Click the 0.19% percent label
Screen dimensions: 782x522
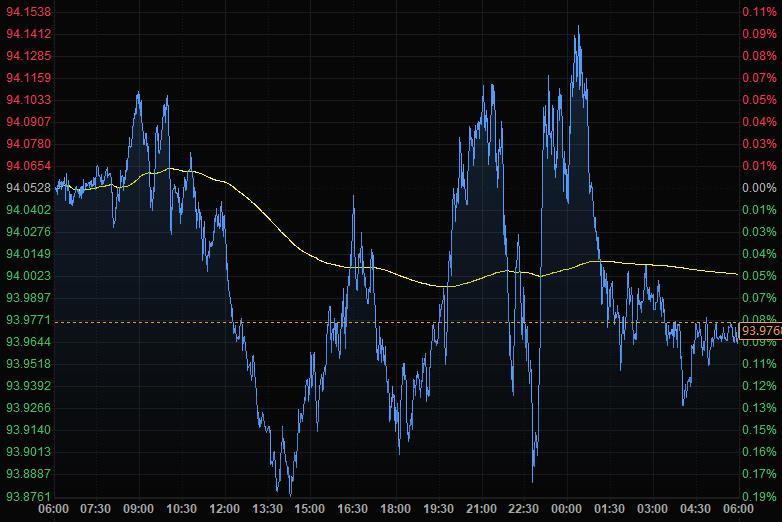[x=759, y=496]
